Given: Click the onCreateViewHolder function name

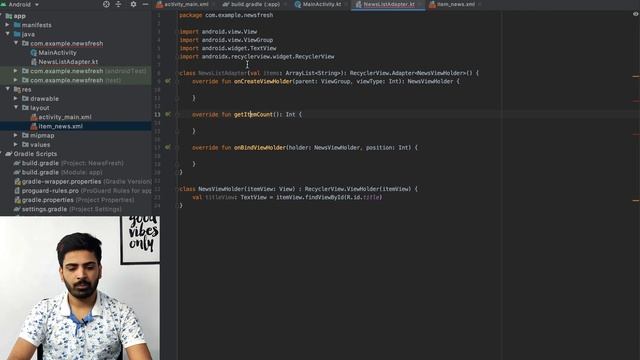Looking at the screenshot, I should pos(263,82).
